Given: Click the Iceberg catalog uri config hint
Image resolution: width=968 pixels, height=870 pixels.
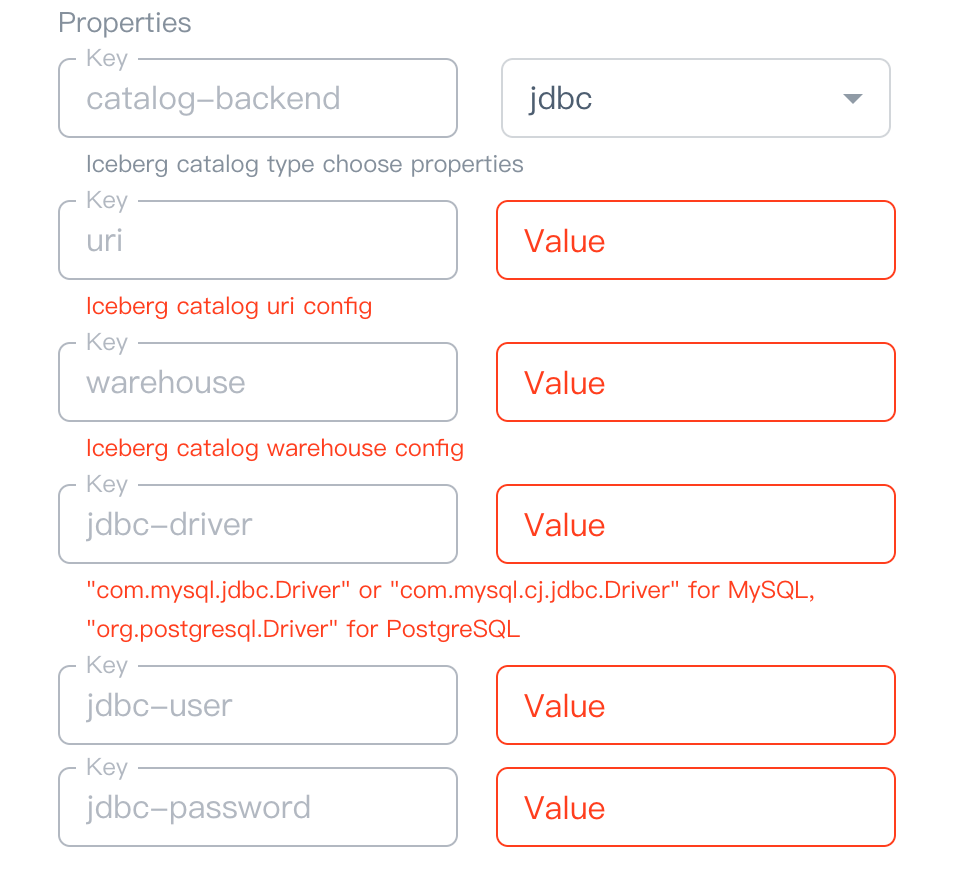Looking at the screenshot, I should pyautogui.click(x=228, y=306).
